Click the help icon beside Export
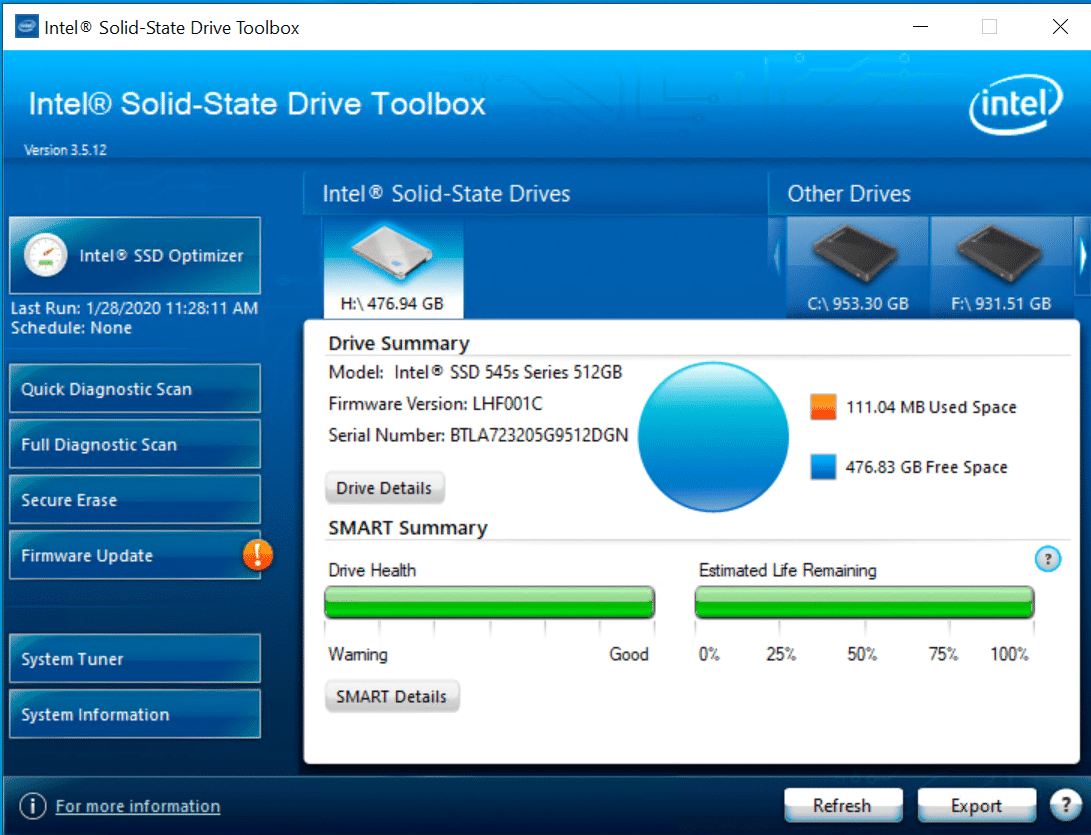1091x835 pixels. (x=1065, y=804)
